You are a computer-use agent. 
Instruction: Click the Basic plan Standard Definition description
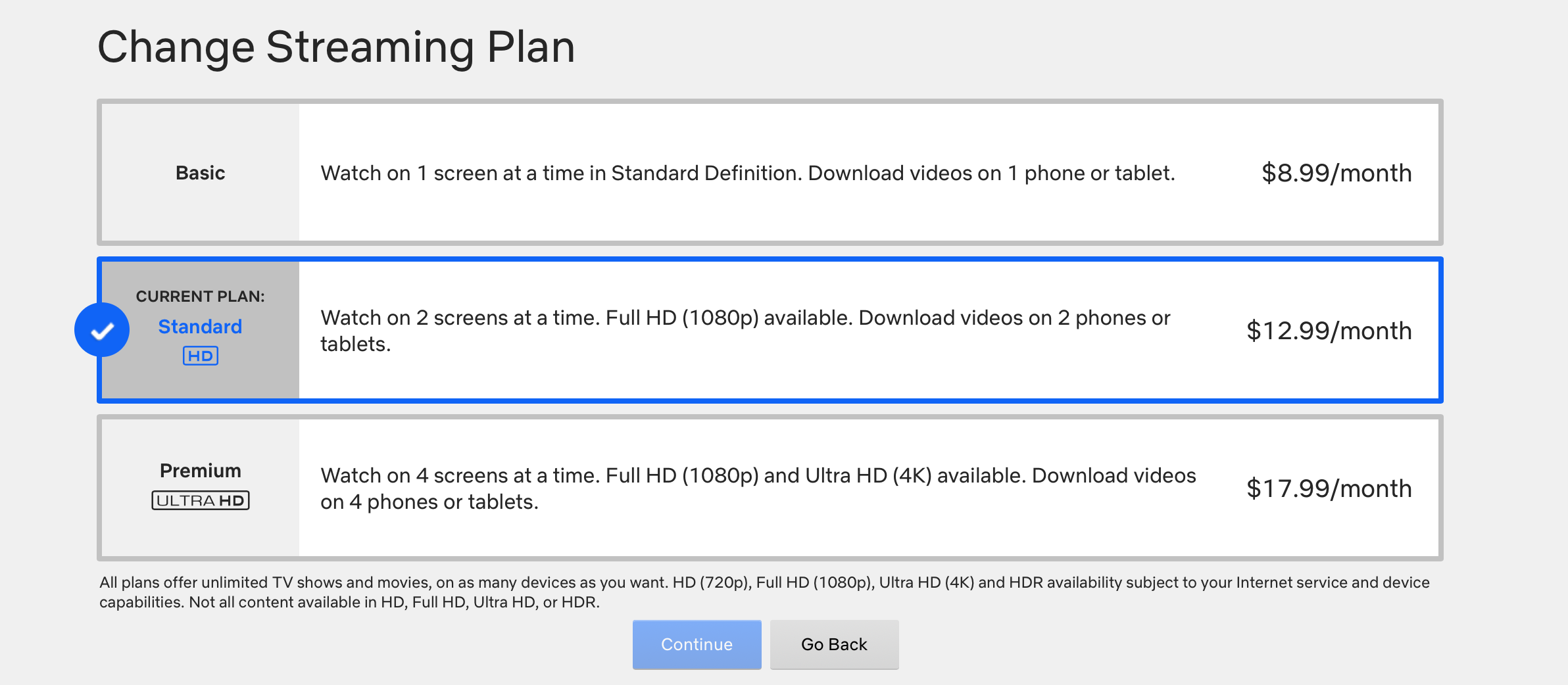tap(748, 173)
